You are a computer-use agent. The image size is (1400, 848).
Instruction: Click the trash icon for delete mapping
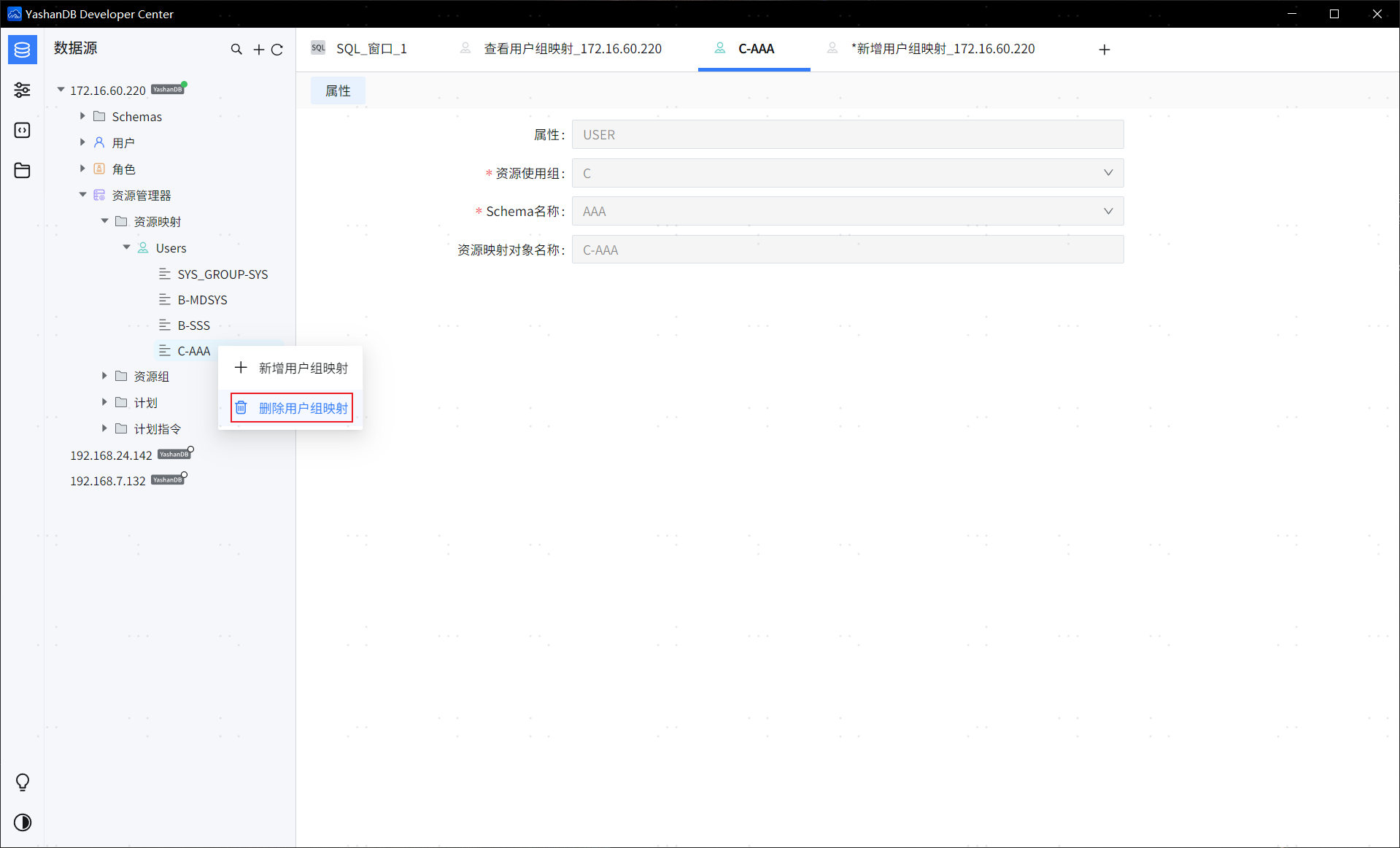tap(241, 407)
